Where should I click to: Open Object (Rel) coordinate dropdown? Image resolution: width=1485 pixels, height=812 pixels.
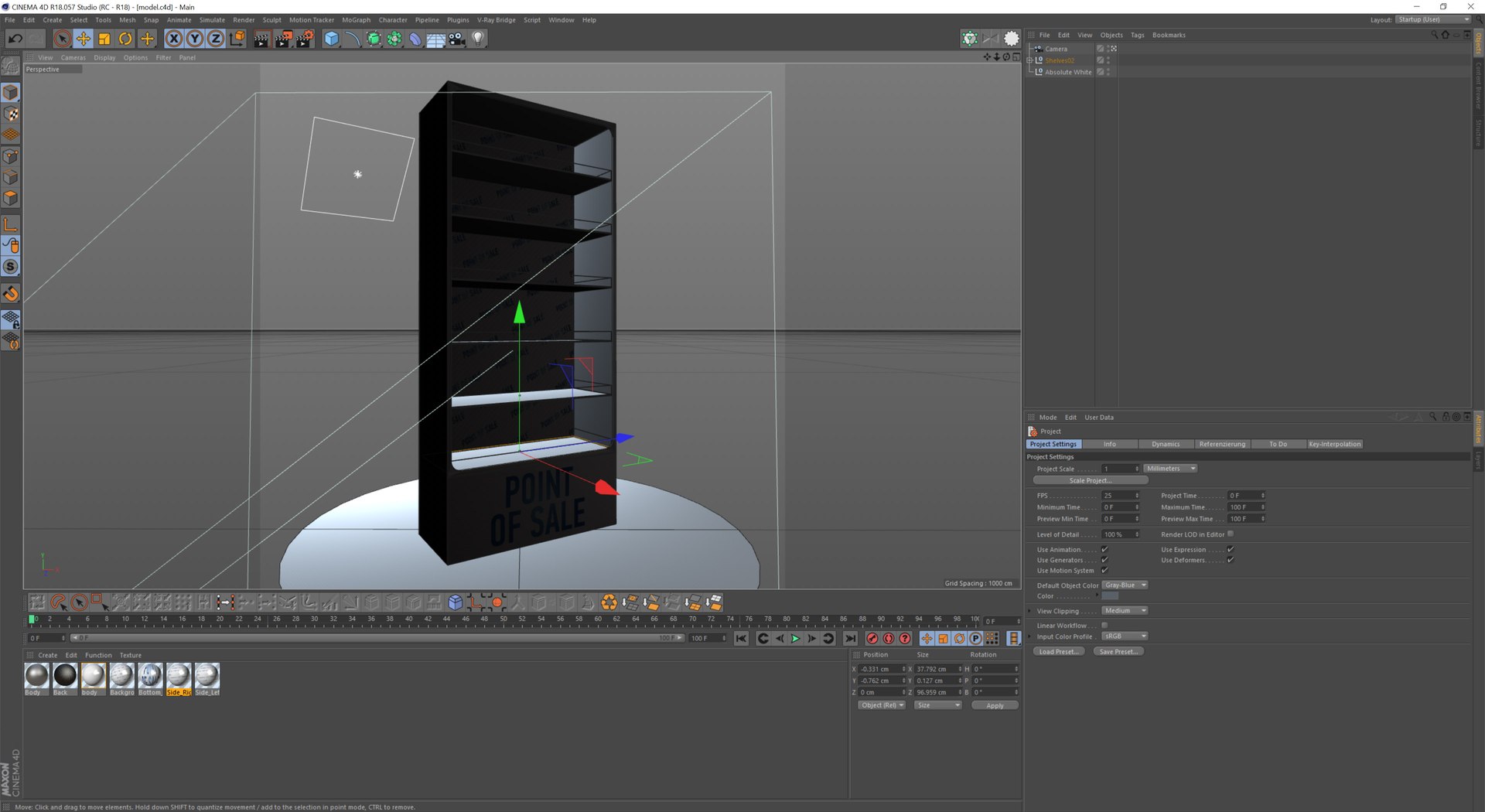click(x=882, y=705)
